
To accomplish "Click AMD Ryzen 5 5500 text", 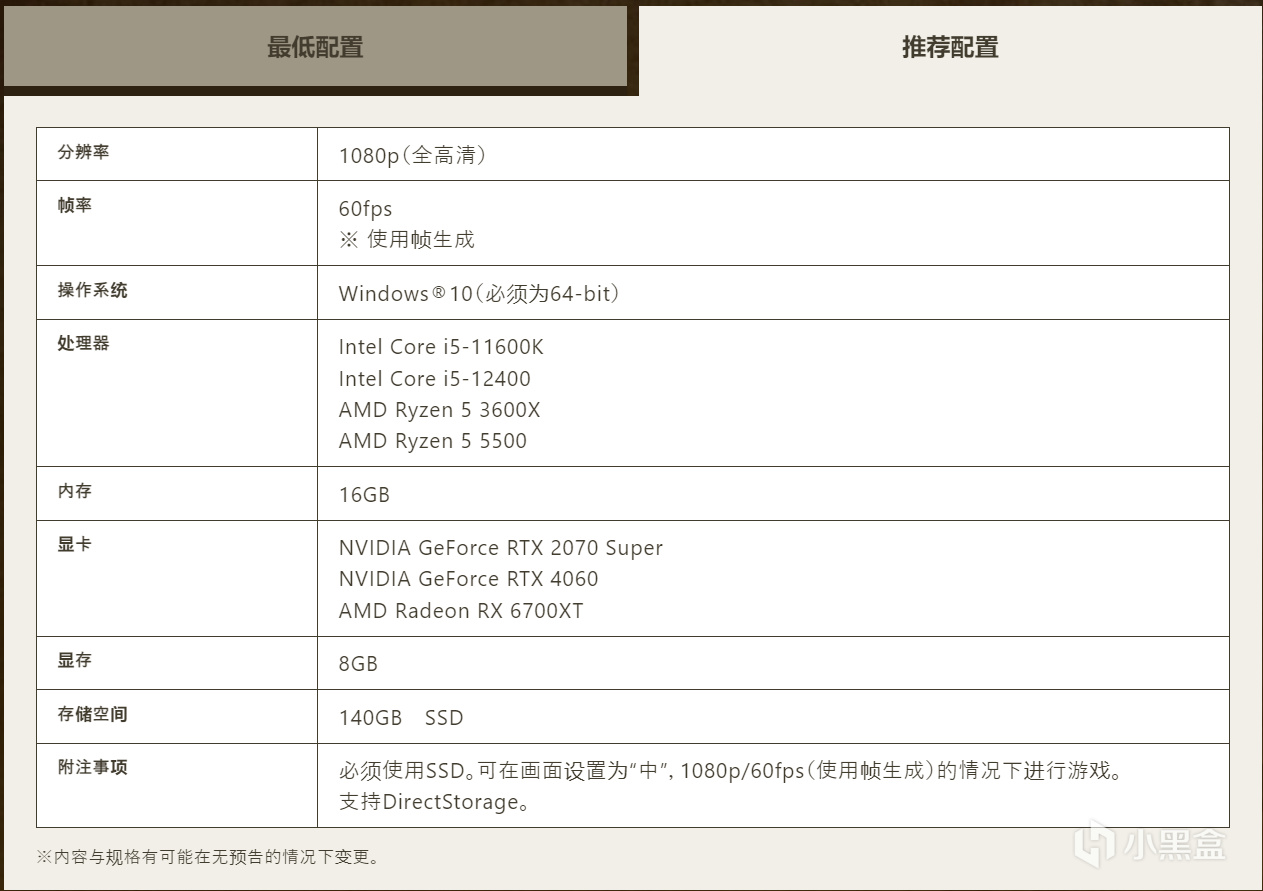I will 433,441.
